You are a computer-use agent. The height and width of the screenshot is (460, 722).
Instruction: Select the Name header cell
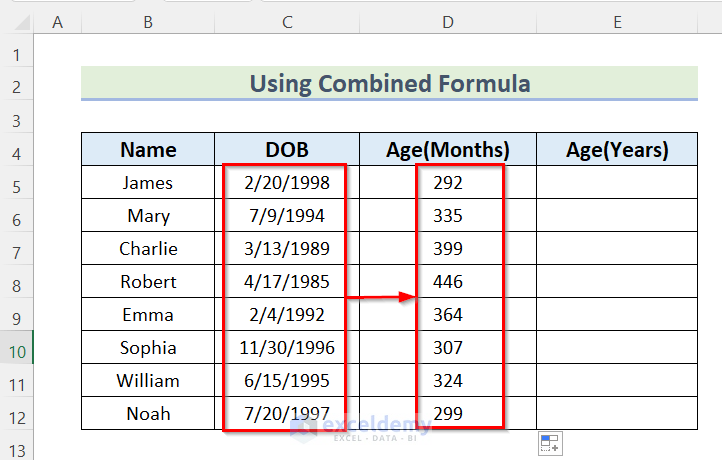pos(148,150)
